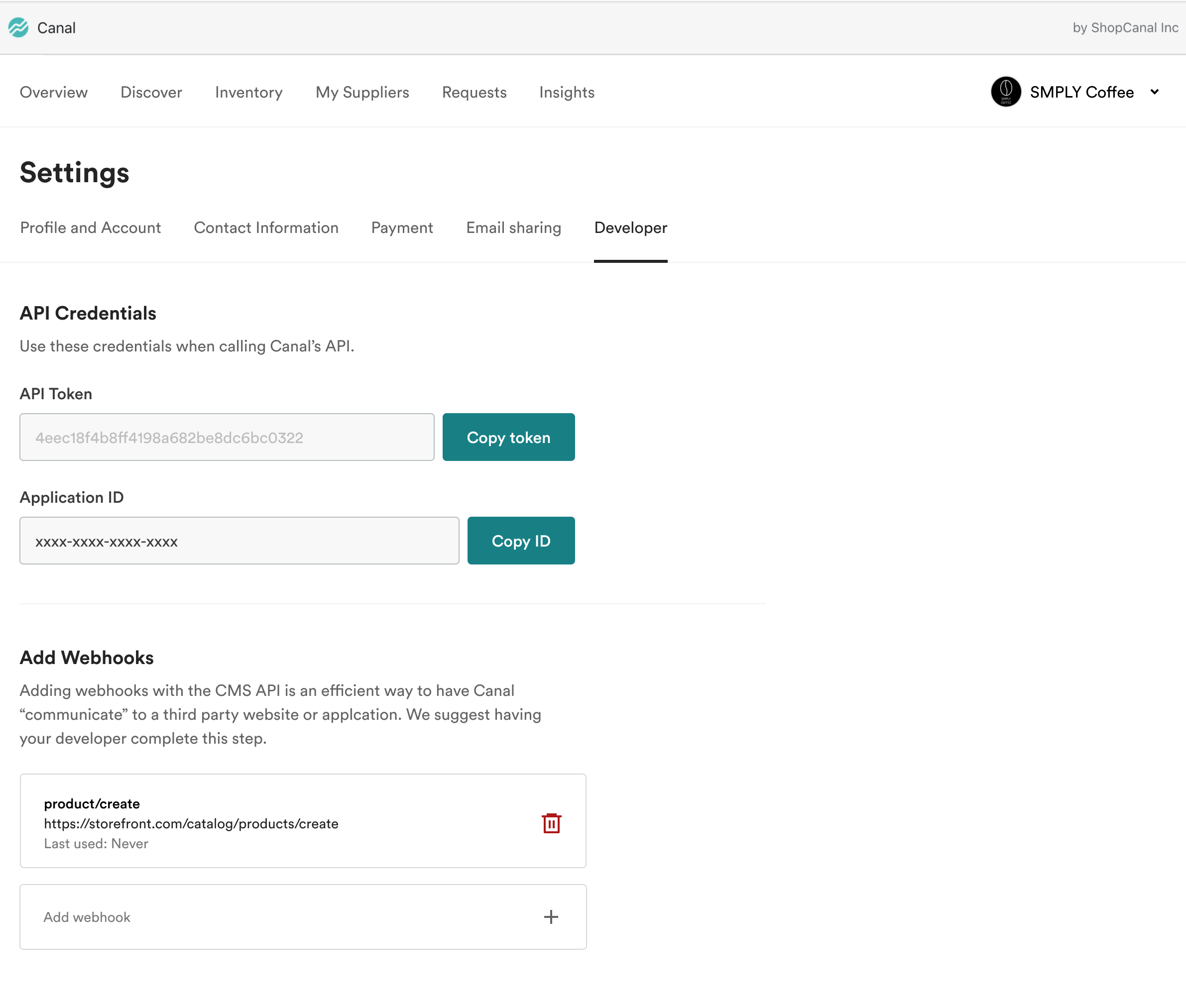The width and height of the screenshot is (1186, 1008).
Task: Open the Overview navigation item
Action: tap(54, 93)
